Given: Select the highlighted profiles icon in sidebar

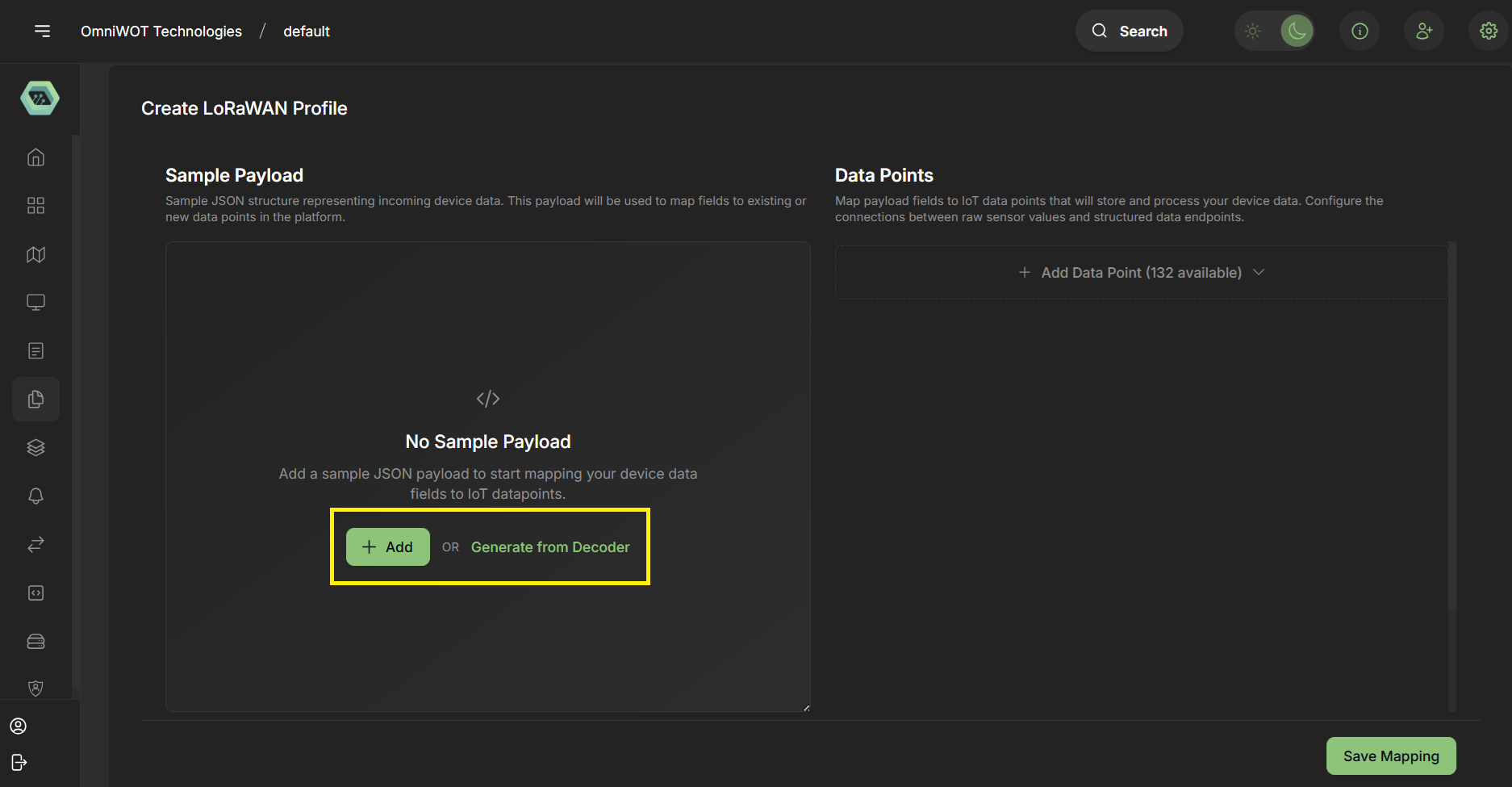Looking at the screenshot, I should point(36,398).
